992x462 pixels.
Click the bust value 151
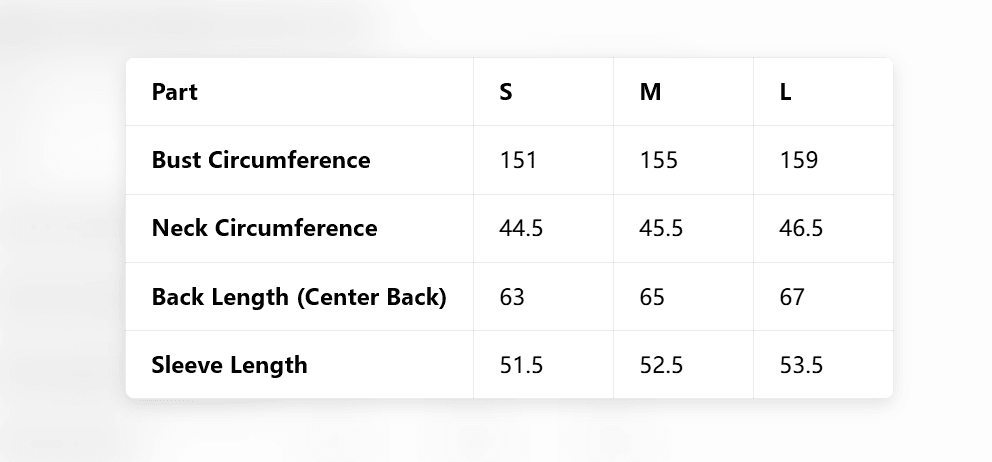[x=518, y=160]
